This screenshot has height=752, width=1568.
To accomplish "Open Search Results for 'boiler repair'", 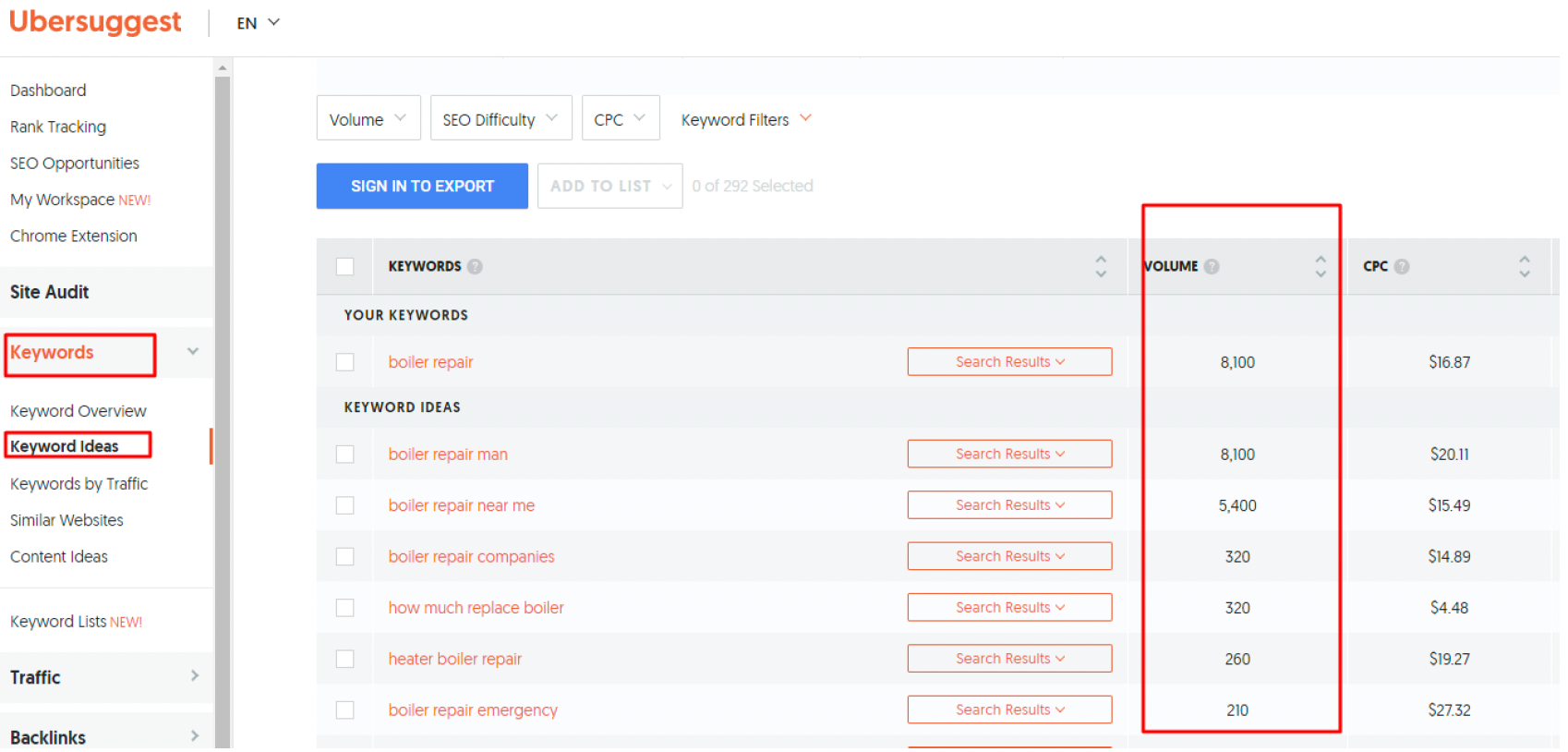I will (1010, 362).
